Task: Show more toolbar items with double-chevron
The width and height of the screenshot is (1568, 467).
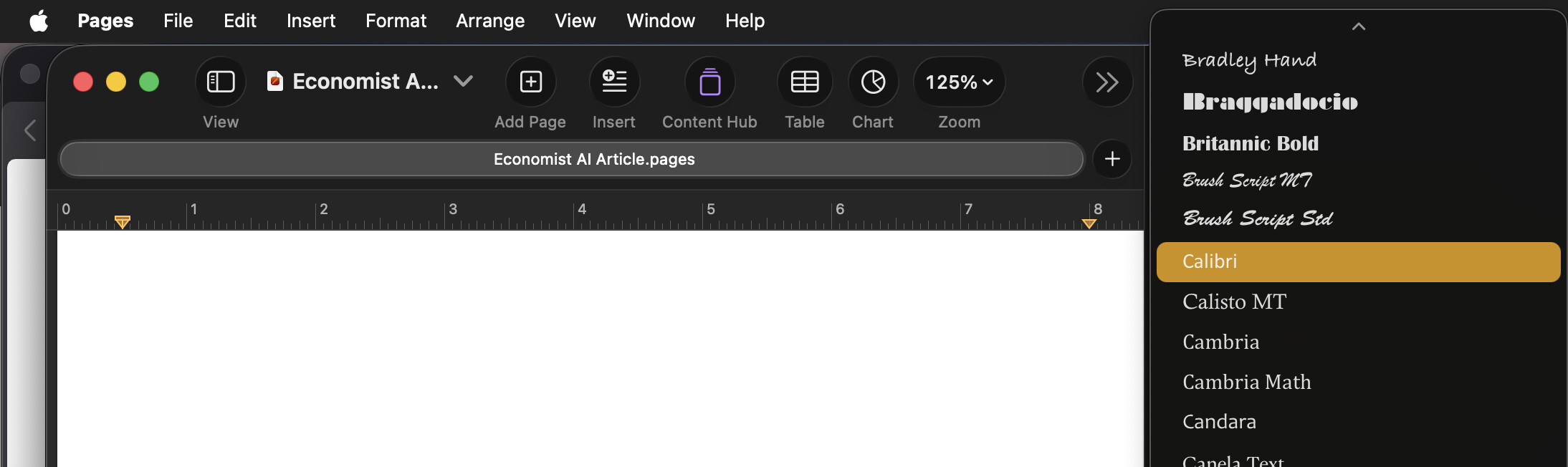Action: click(1107, 82)
